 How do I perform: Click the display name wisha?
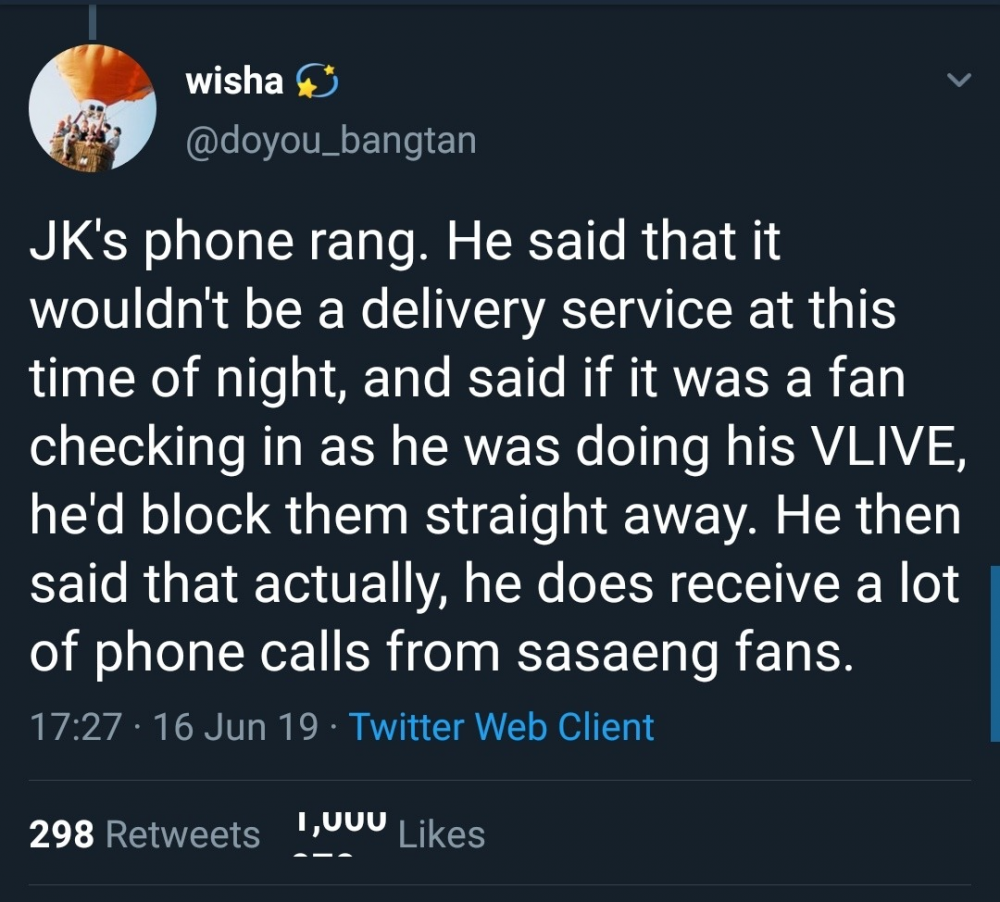point(234,81)
